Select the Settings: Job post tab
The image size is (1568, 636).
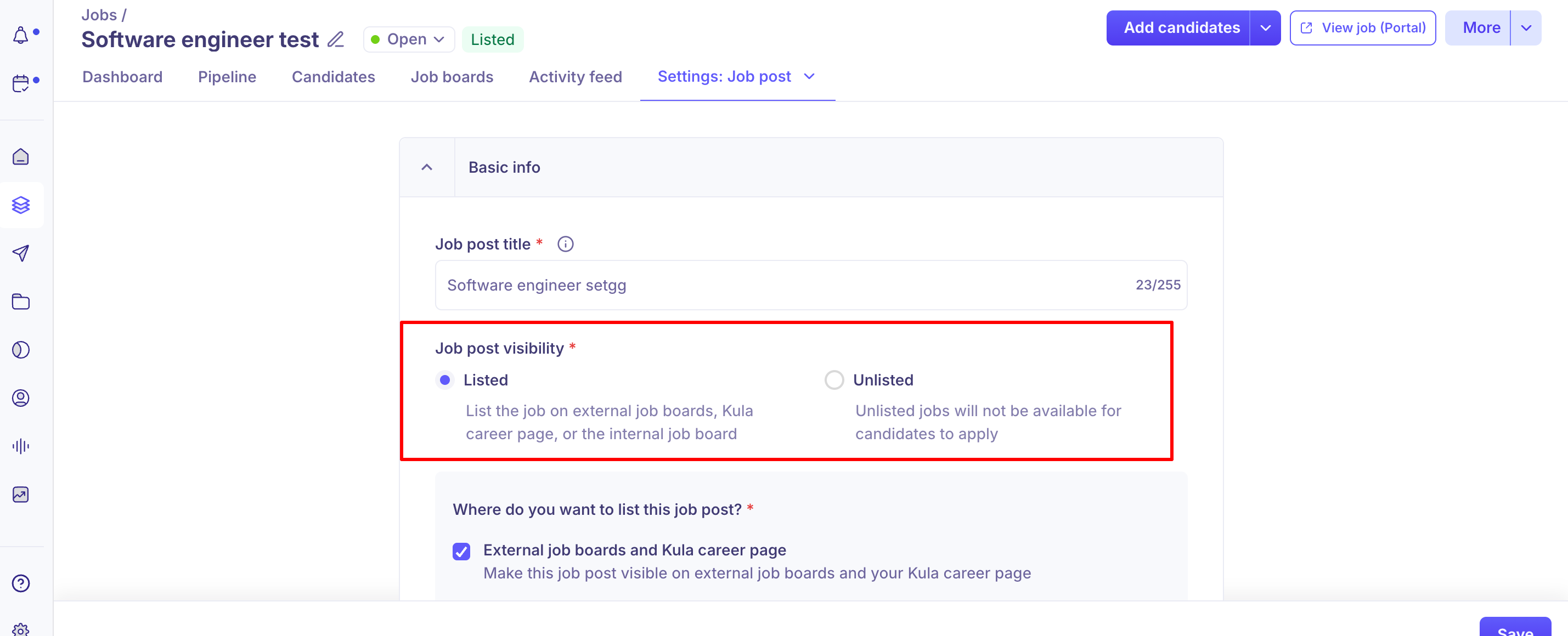pos(724,77)
